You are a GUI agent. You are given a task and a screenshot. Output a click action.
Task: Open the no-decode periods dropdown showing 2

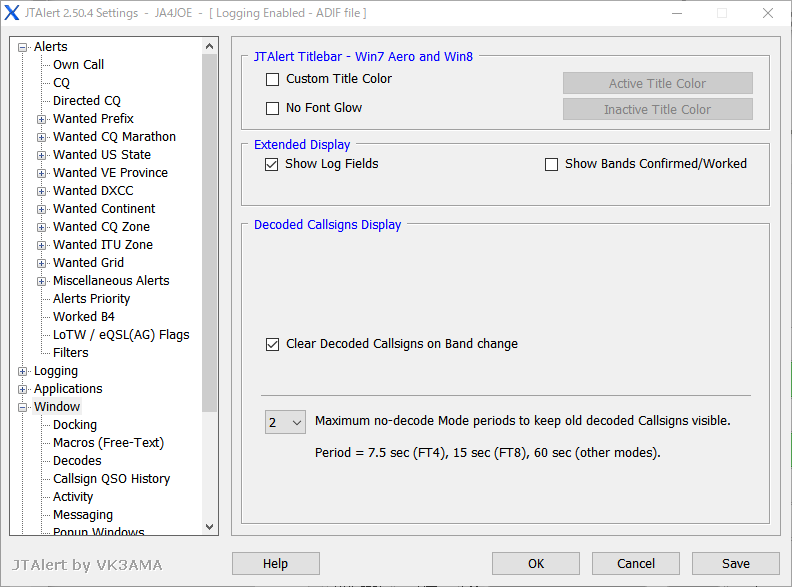[285, 422]
